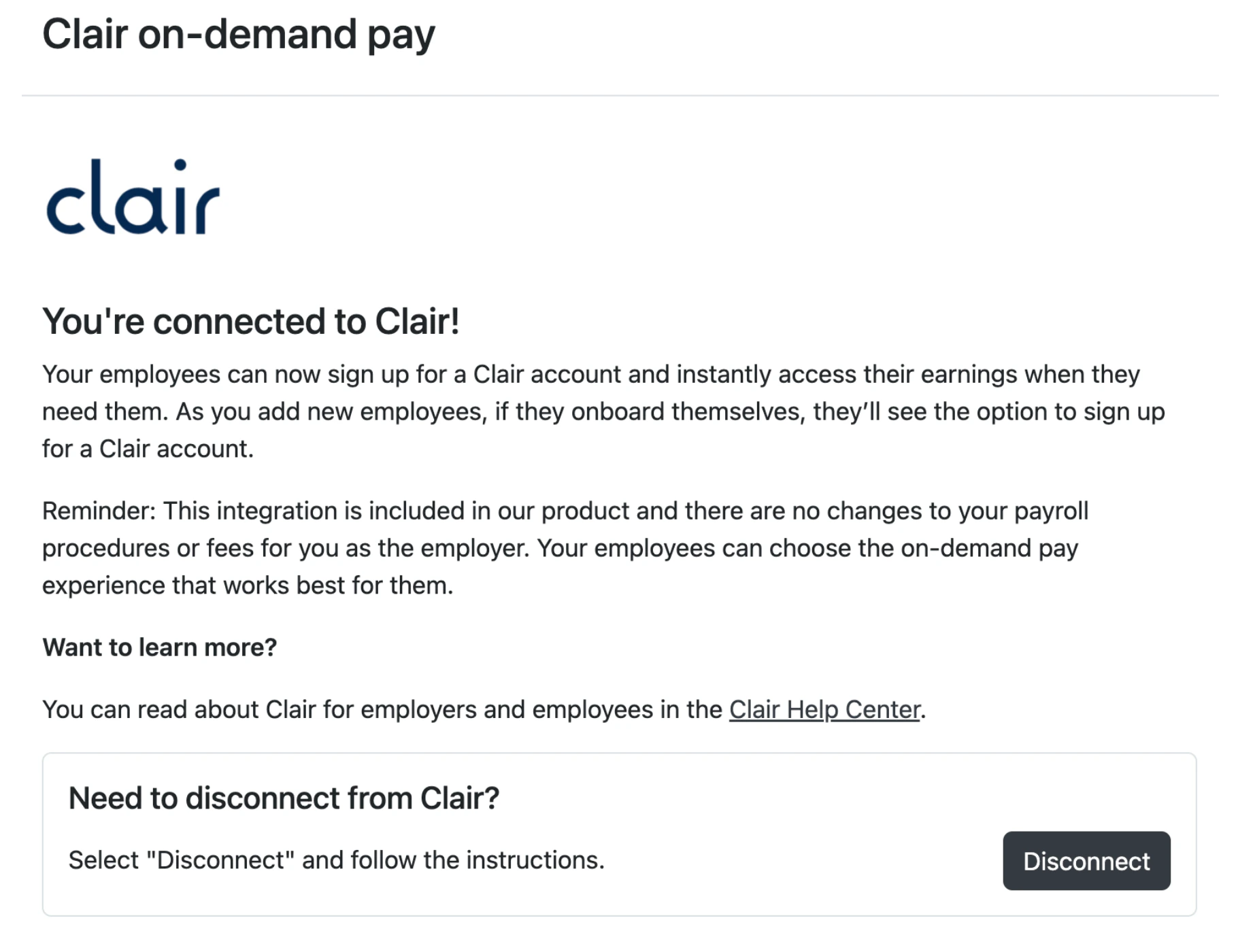Click the line starting "procedures or fees for you"
Image resolution: width=1238 pixels, height=952 pixels.
click(560, 548)
